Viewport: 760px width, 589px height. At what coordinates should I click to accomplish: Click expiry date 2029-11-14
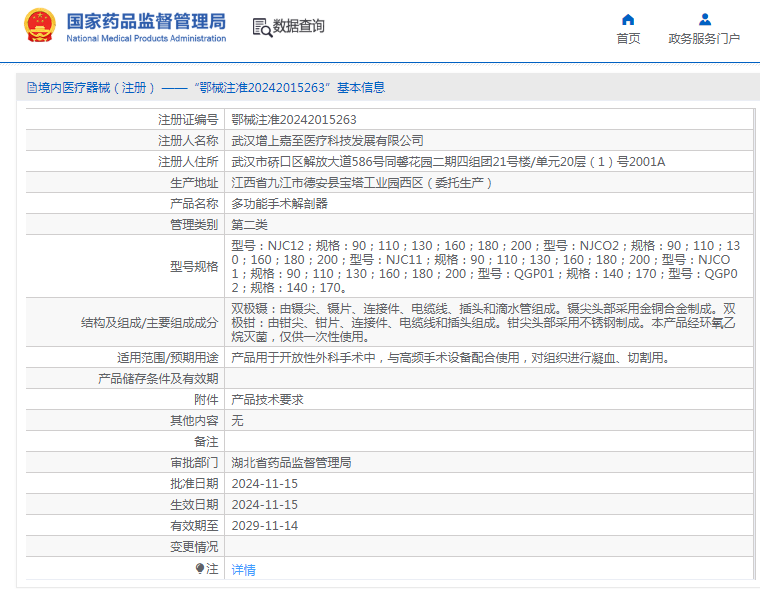point(265,526)
